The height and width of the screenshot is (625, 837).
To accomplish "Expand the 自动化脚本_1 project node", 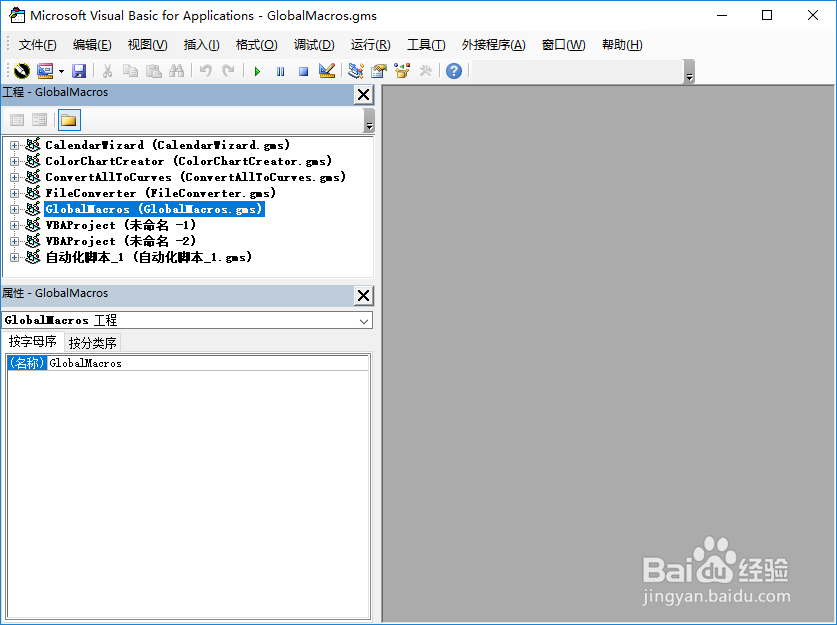I will click(14, 257).
